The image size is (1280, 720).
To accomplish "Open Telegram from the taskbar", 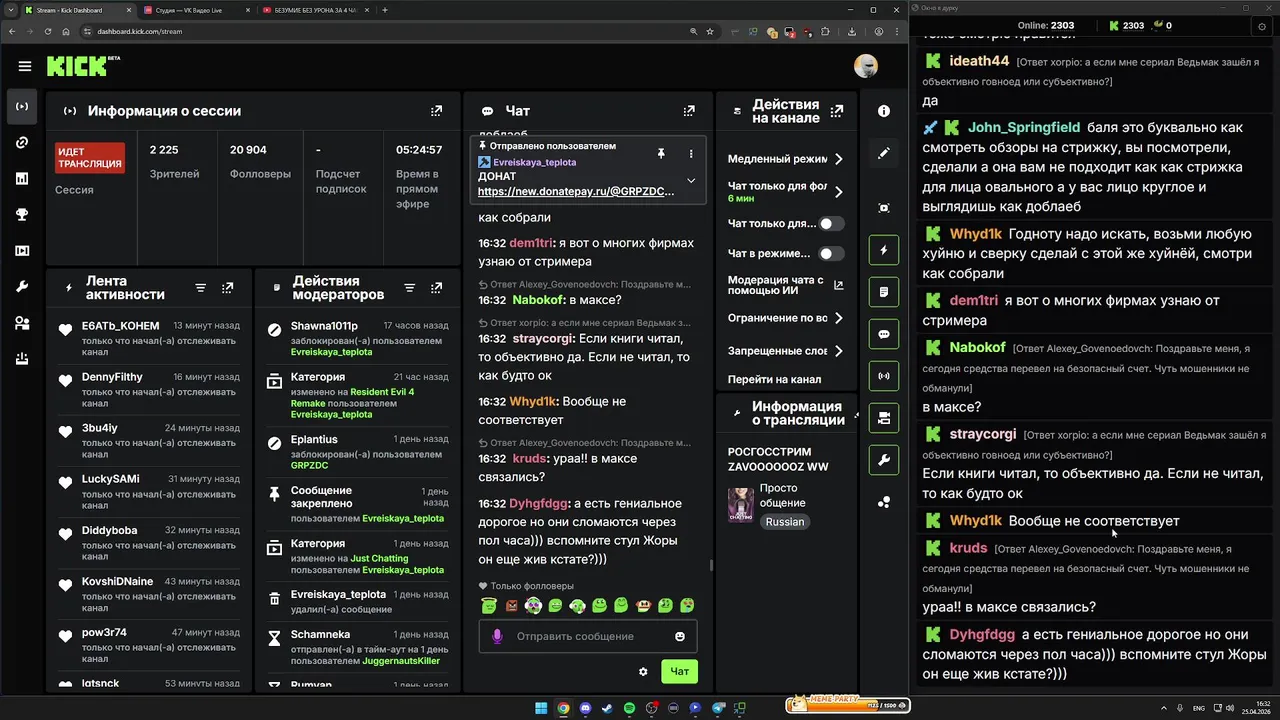I will point(717,708).
